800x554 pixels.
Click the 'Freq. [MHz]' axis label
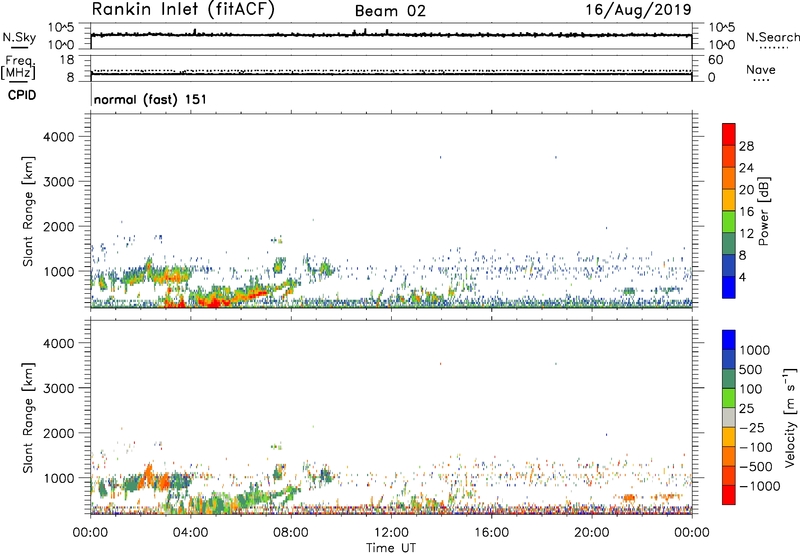[x=18, y=67]
